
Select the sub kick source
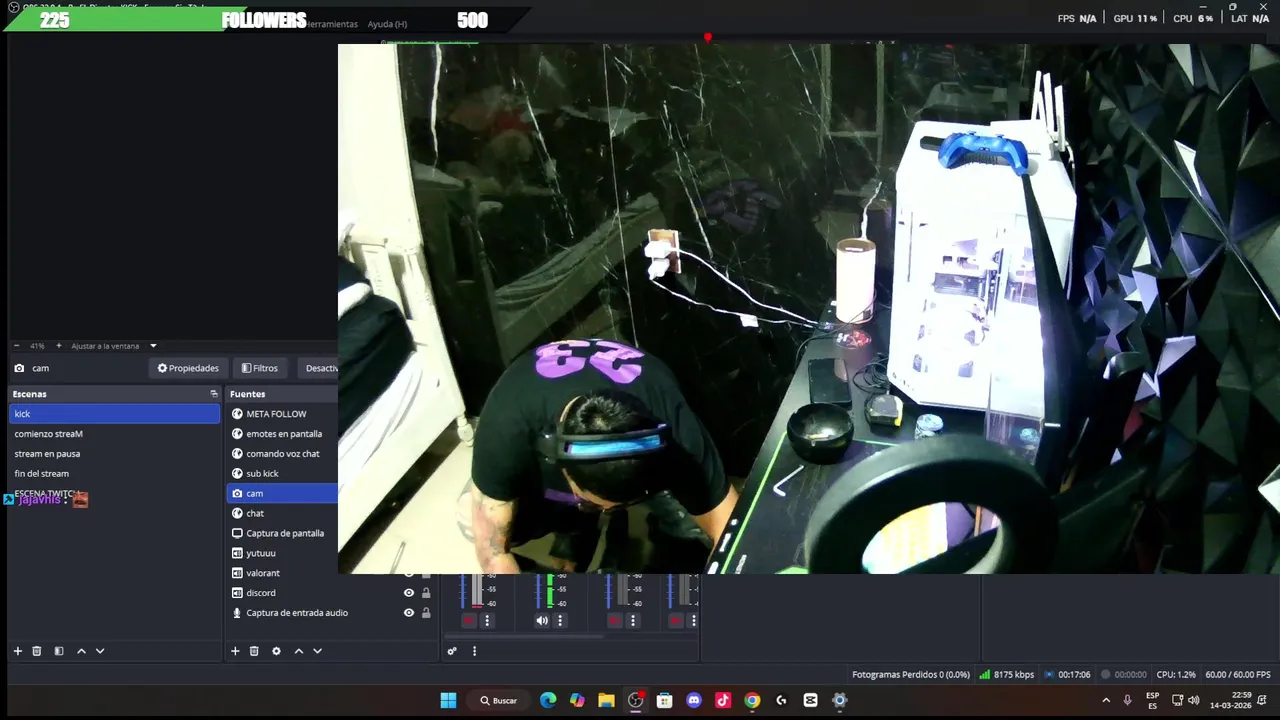(283, 473)
